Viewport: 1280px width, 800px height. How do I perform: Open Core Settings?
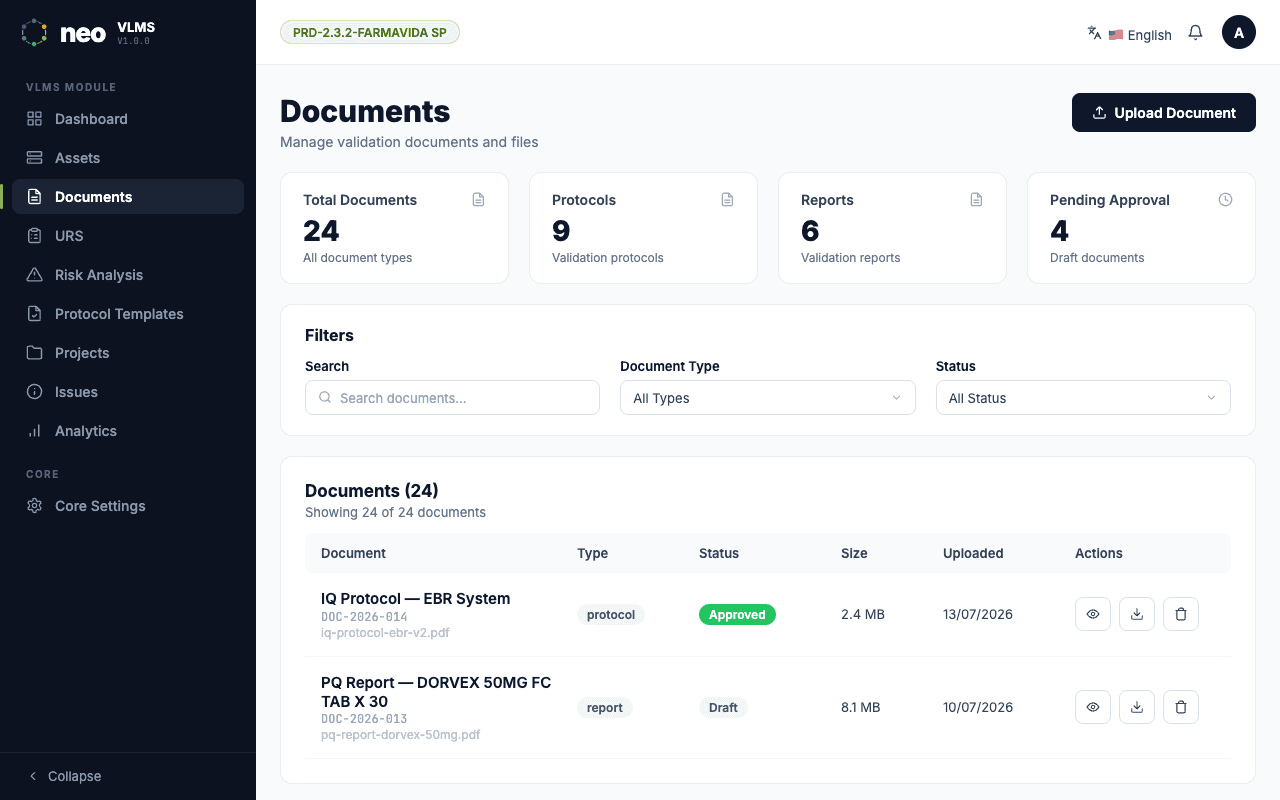(128, 506)
